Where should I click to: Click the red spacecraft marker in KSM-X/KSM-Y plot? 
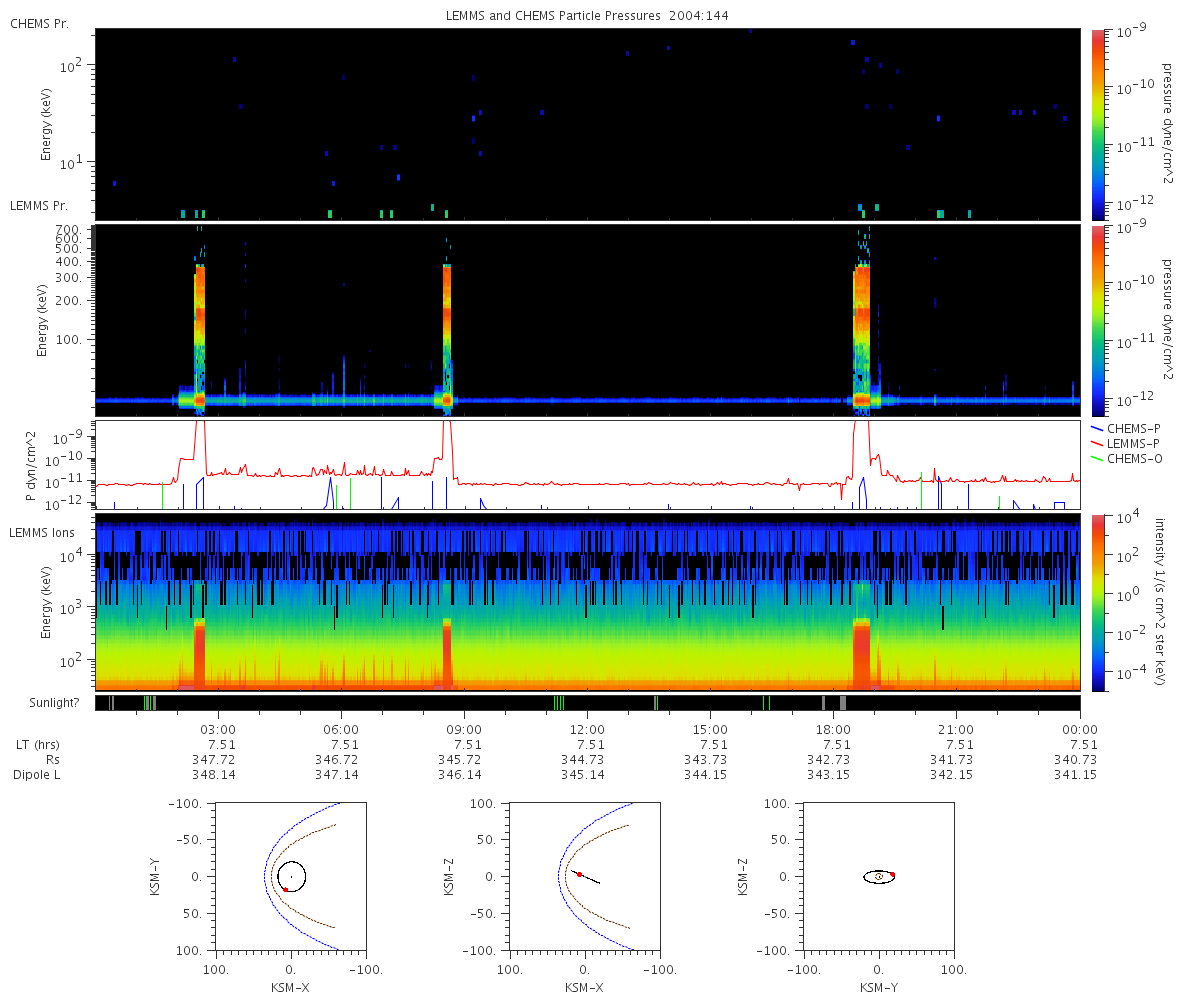(x=285, y=889)
